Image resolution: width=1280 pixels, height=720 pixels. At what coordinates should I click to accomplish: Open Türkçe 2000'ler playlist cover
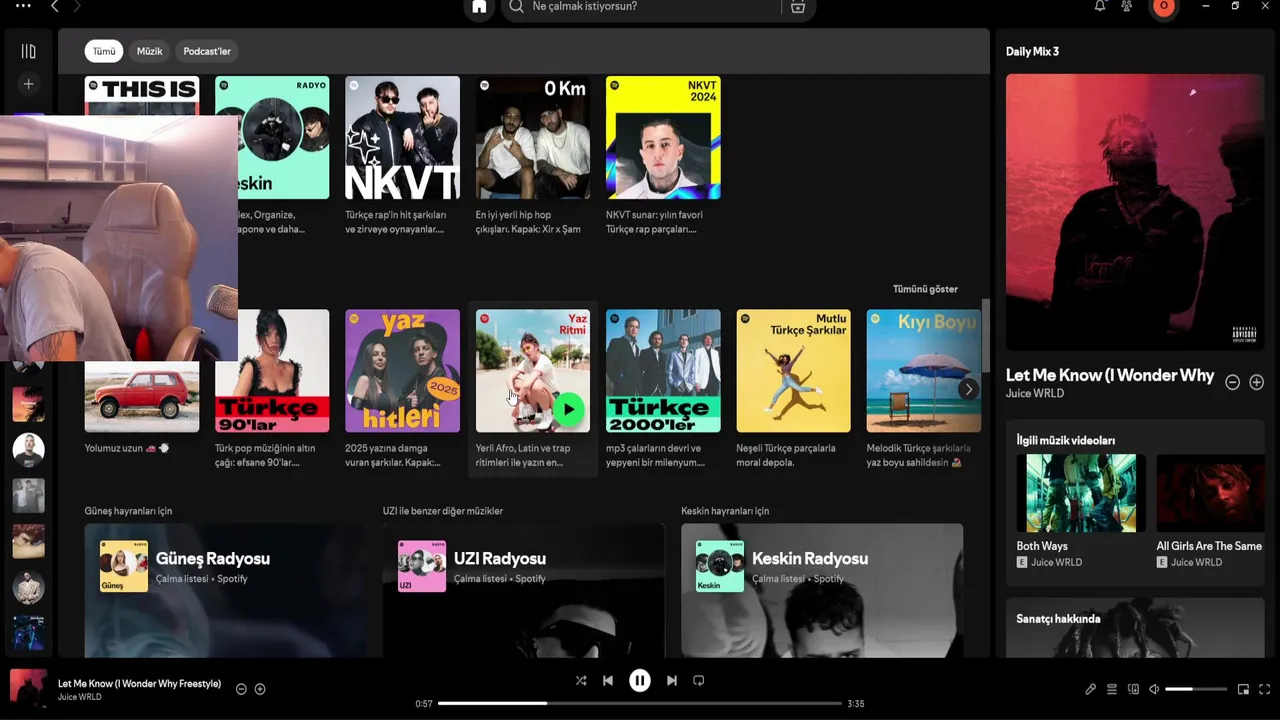pos(663,371)
